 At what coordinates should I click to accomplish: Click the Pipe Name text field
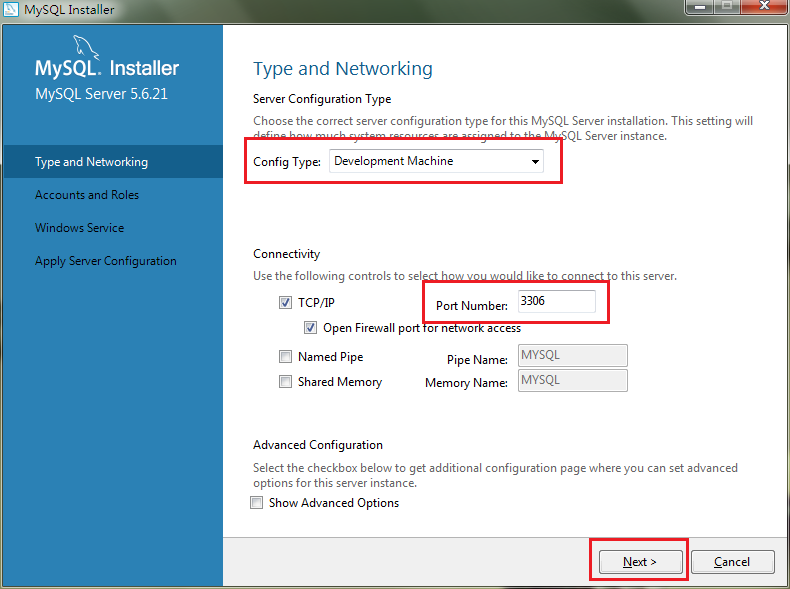click(573, 355)
